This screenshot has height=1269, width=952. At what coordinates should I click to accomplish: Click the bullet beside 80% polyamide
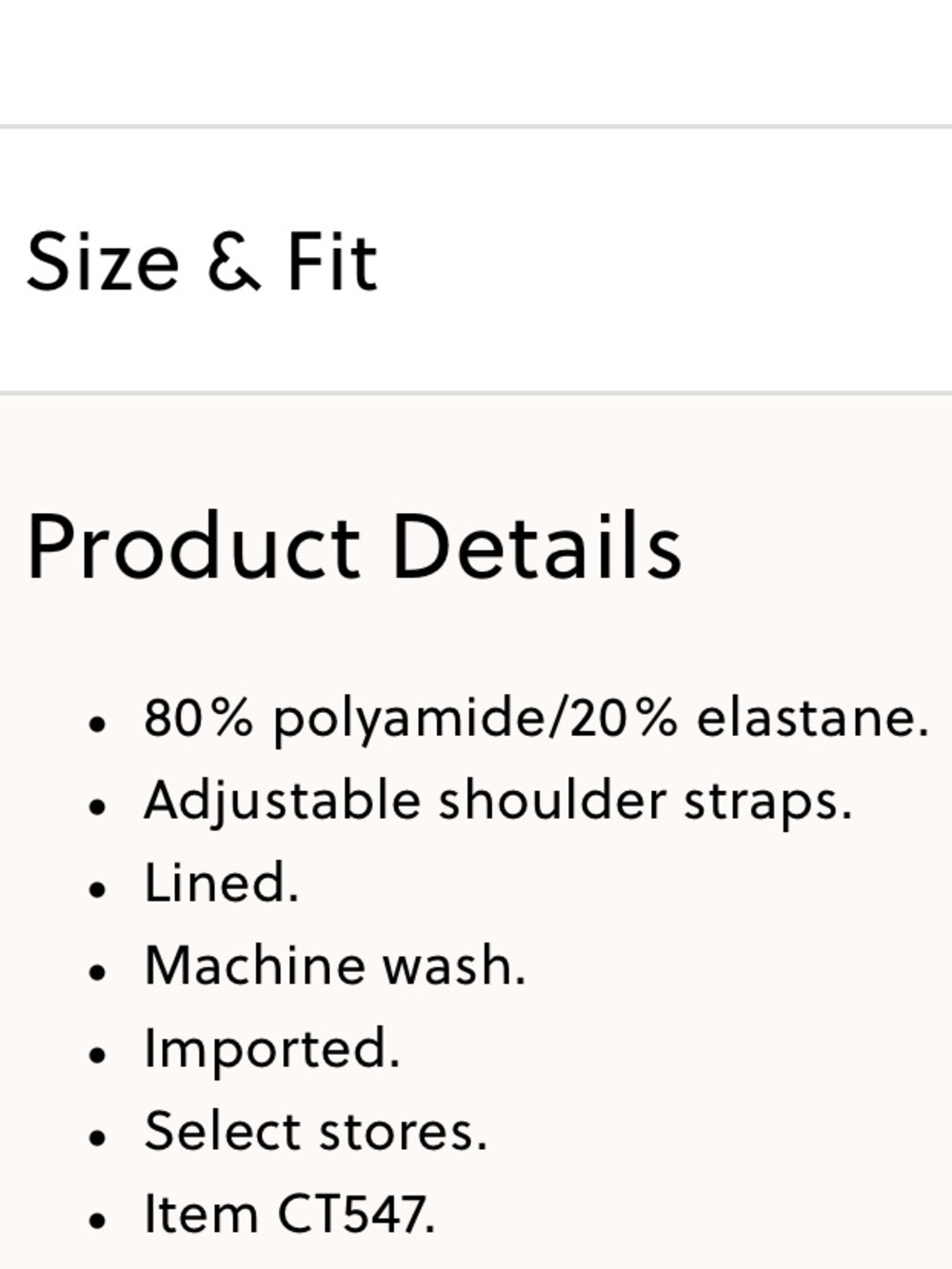click(x=96, y=724)
